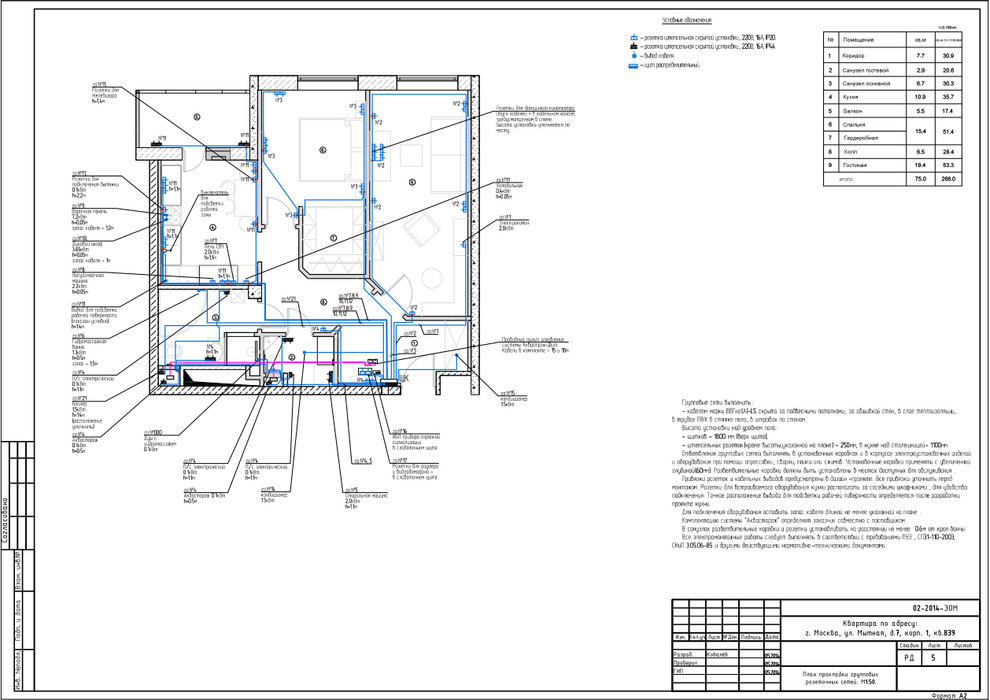Select the distribution board legend symbol
The width and height of the screenshot is (990, 700).
click(x=634, y=65)
